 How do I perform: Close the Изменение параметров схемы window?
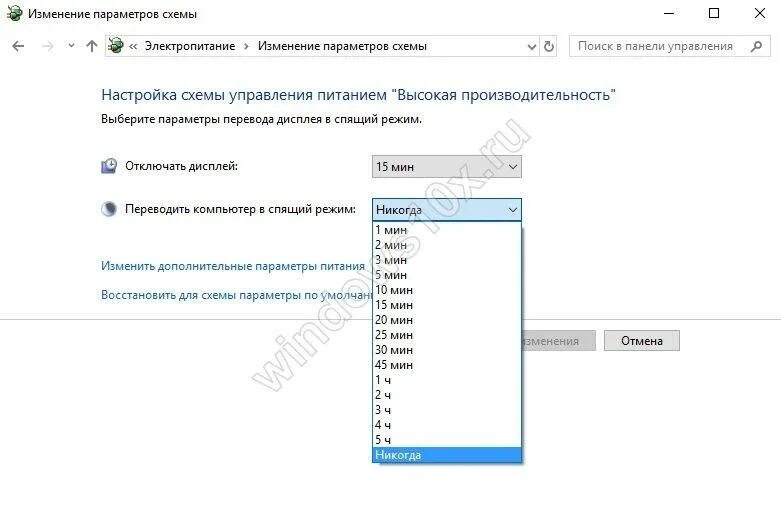pos(760,13)
